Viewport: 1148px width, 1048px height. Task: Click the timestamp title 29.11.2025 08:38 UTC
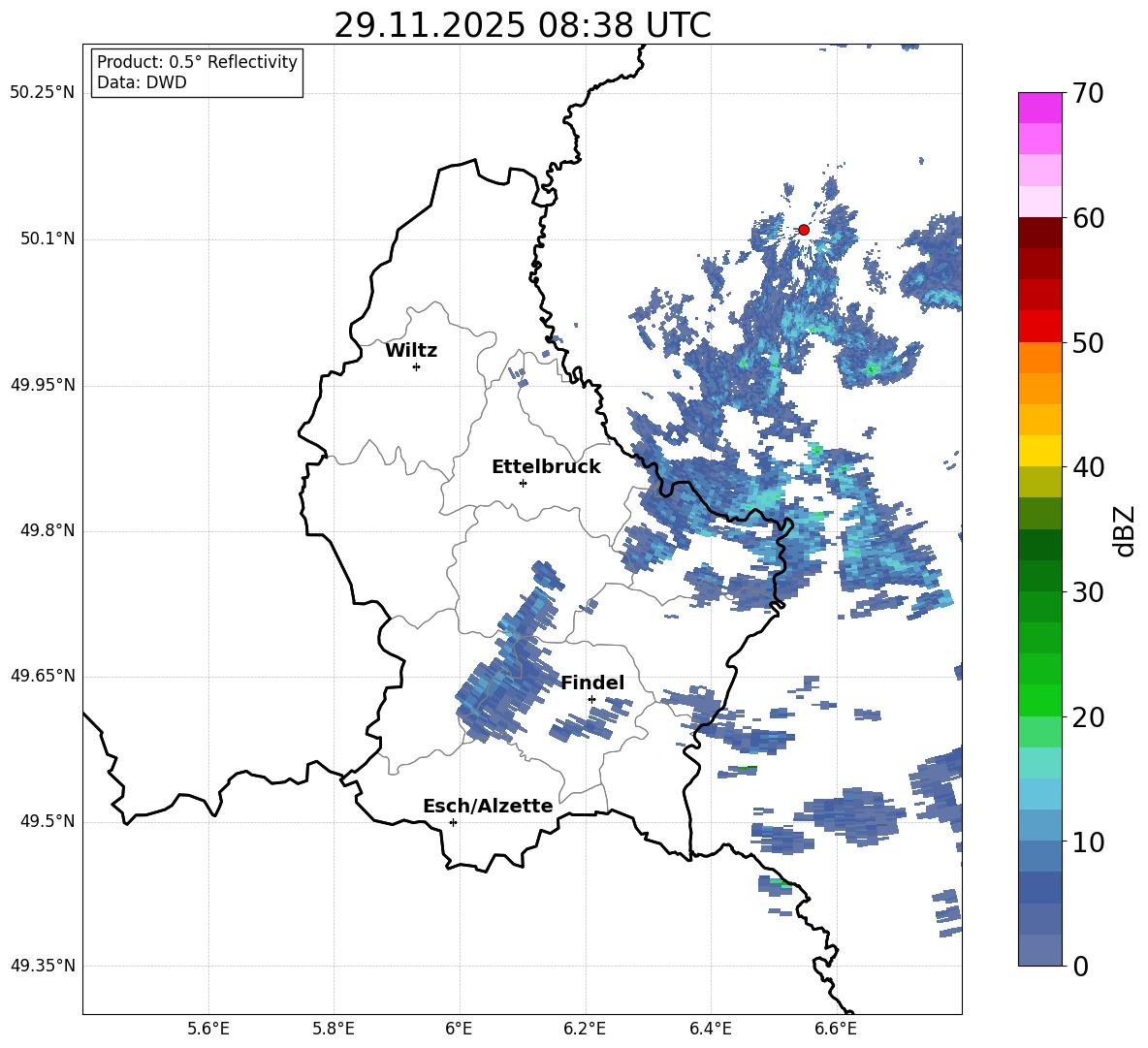[x=522, y=25]
